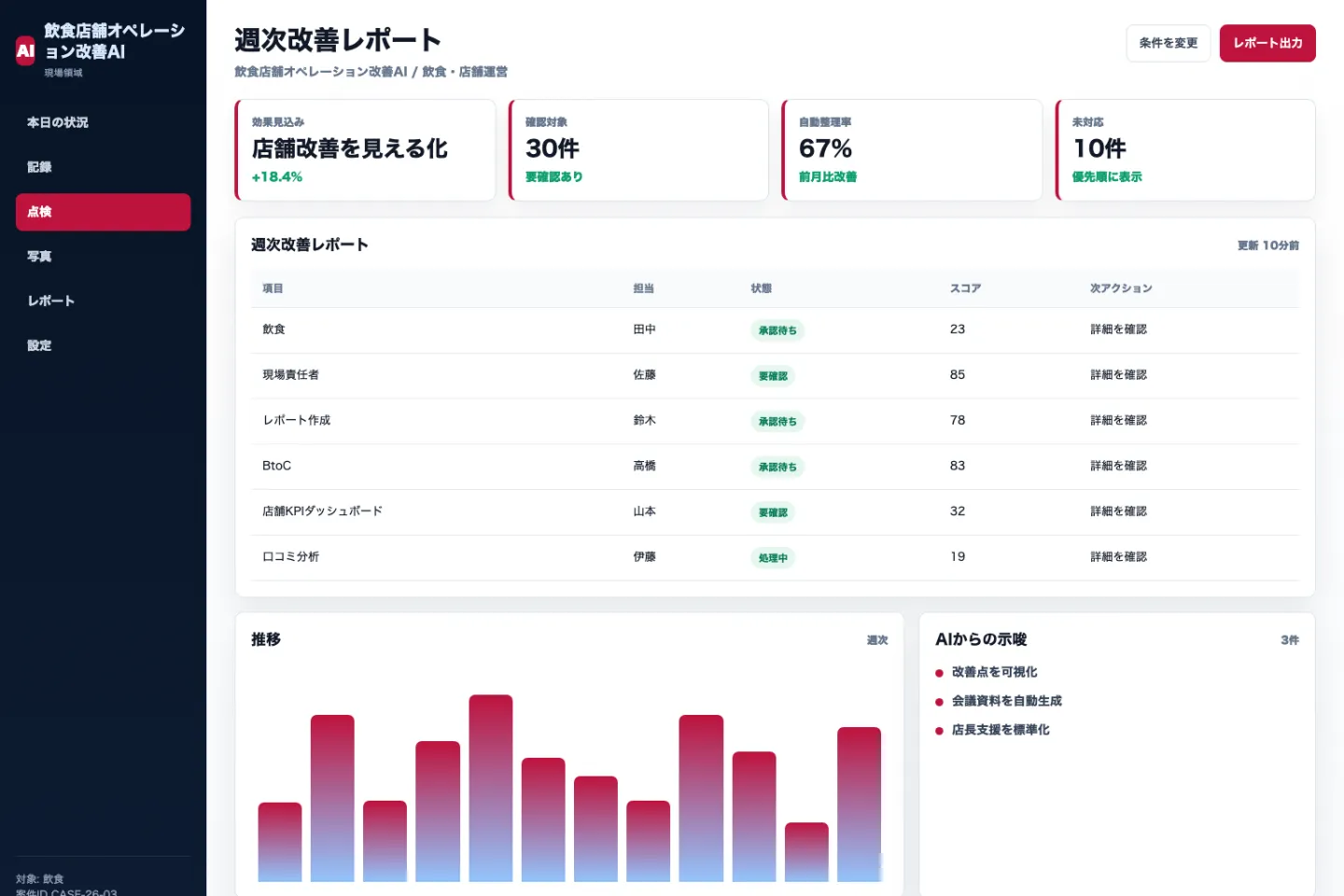Click the 項目 column header
The image size is (1344, 896).
click(x=273, y=288)
